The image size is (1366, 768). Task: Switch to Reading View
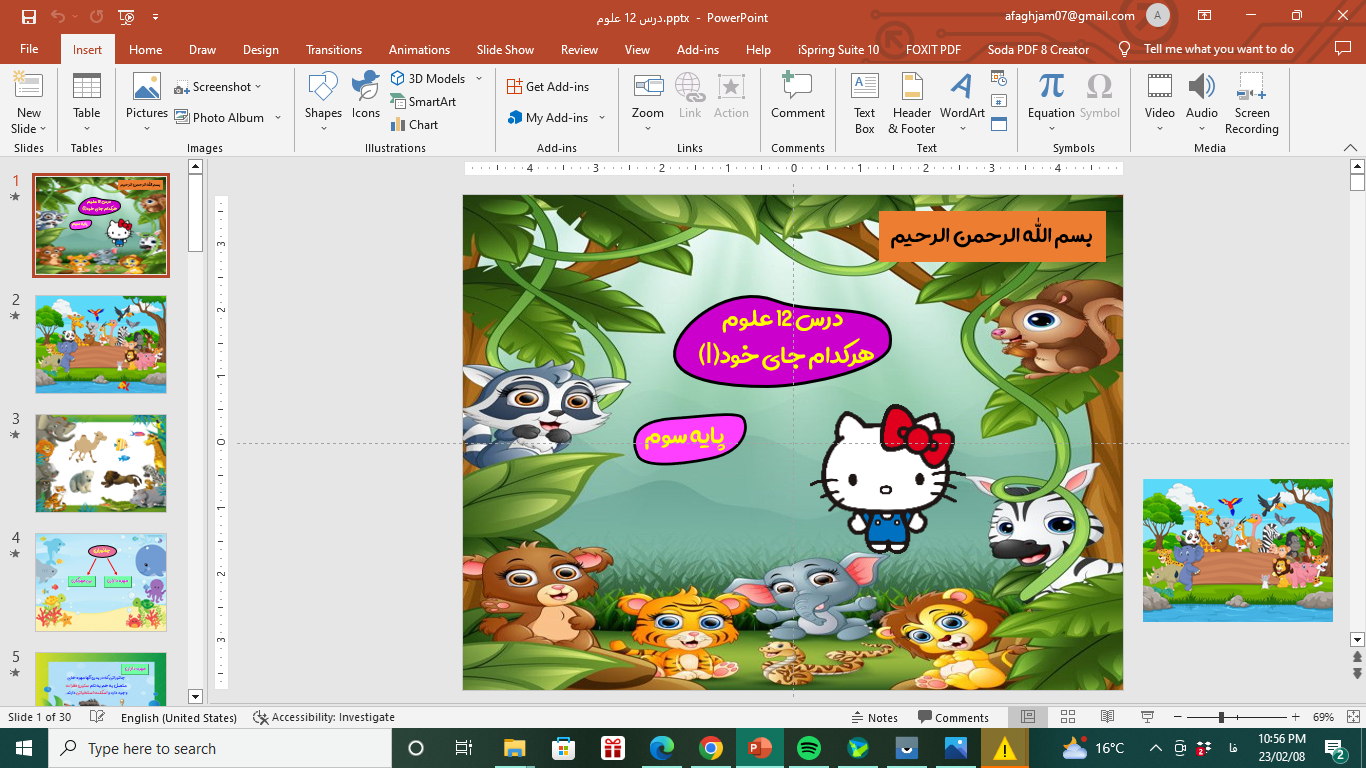[x=1107, y=717]
